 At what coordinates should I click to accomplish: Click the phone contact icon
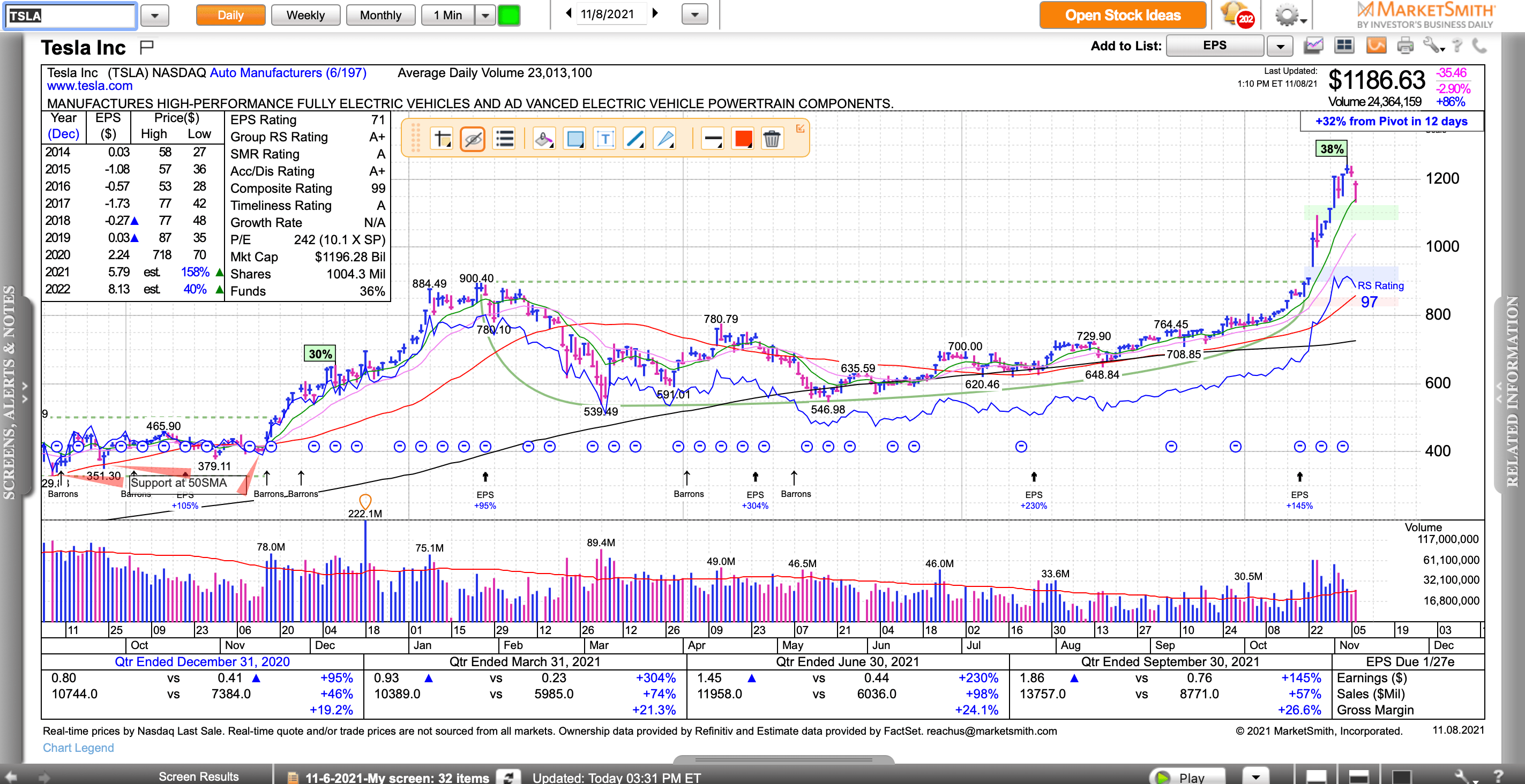[x=1479, y=46]
